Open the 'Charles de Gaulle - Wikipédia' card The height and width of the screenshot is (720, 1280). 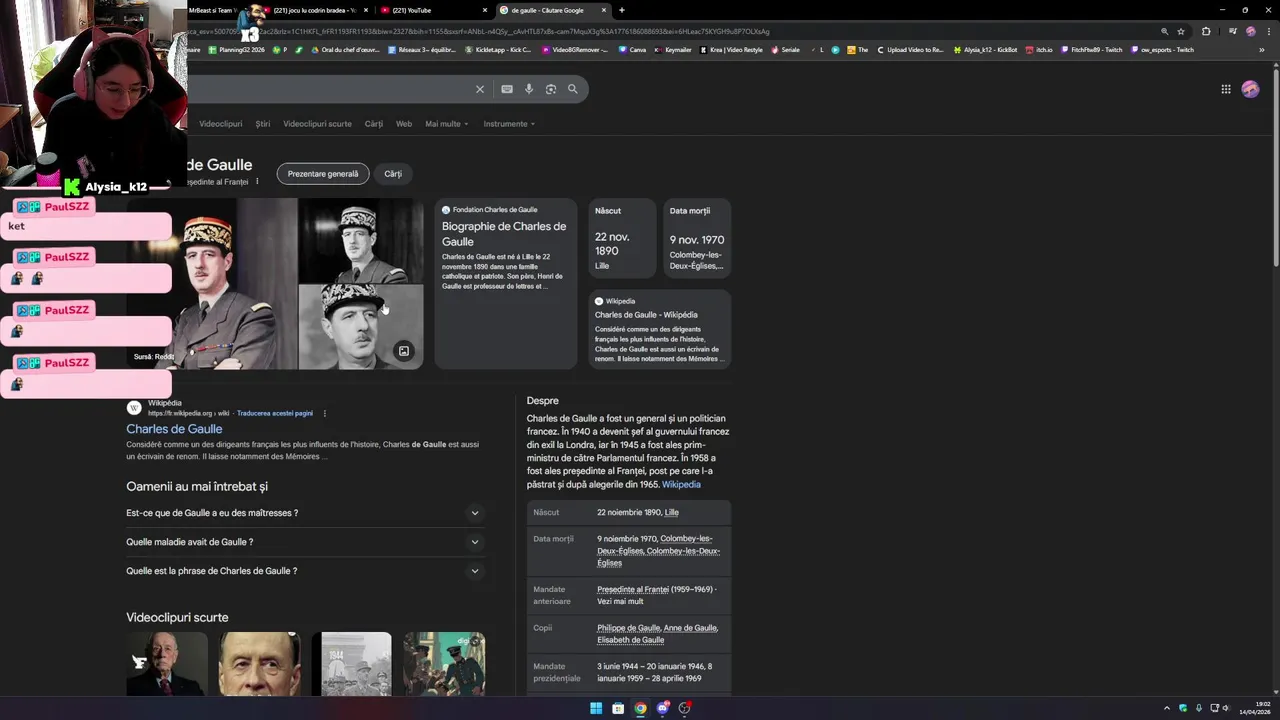tap(660, 329)
